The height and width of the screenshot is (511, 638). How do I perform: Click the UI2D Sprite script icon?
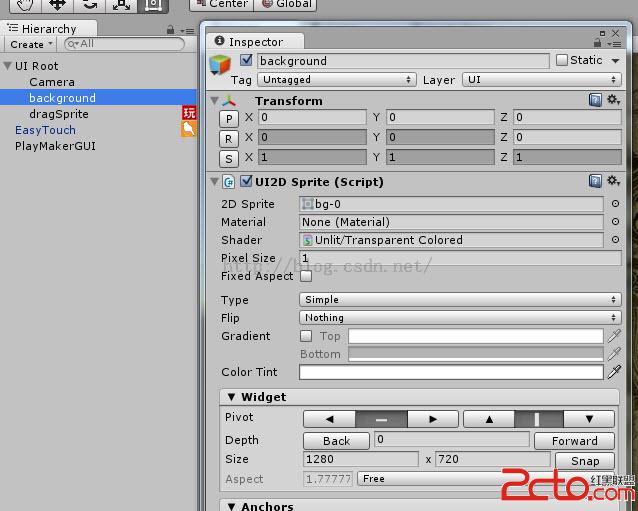click(229, 182)
